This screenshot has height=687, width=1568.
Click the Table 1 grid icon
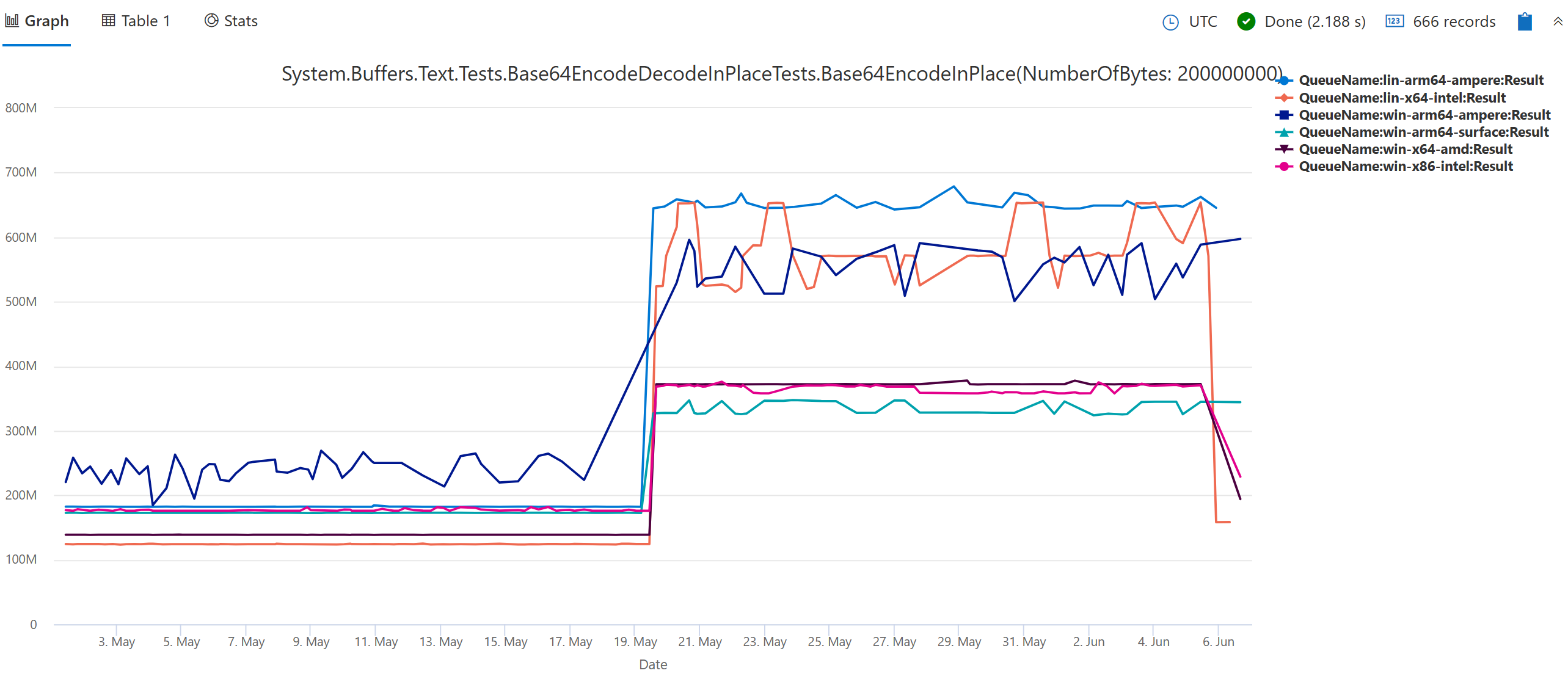108,20
